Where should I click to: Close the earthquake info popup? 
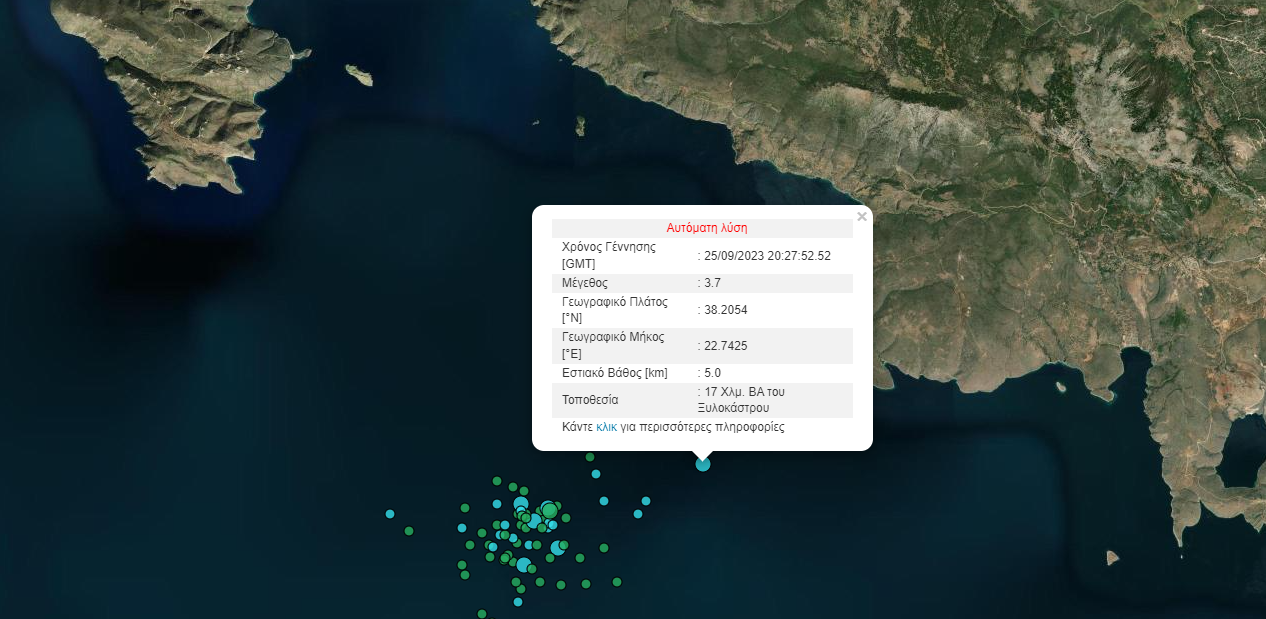point(861,216)
